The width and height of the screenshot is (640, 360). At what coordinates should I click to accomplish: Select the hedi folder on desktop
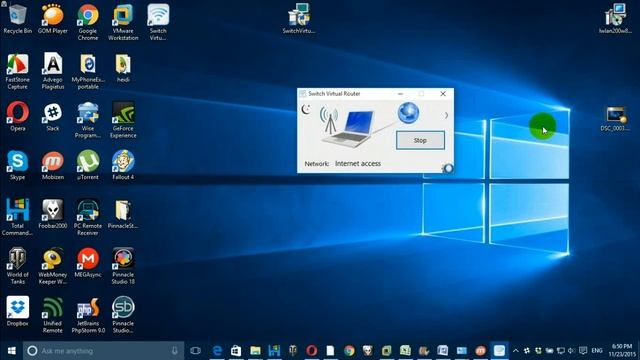(x=123, y=68)
